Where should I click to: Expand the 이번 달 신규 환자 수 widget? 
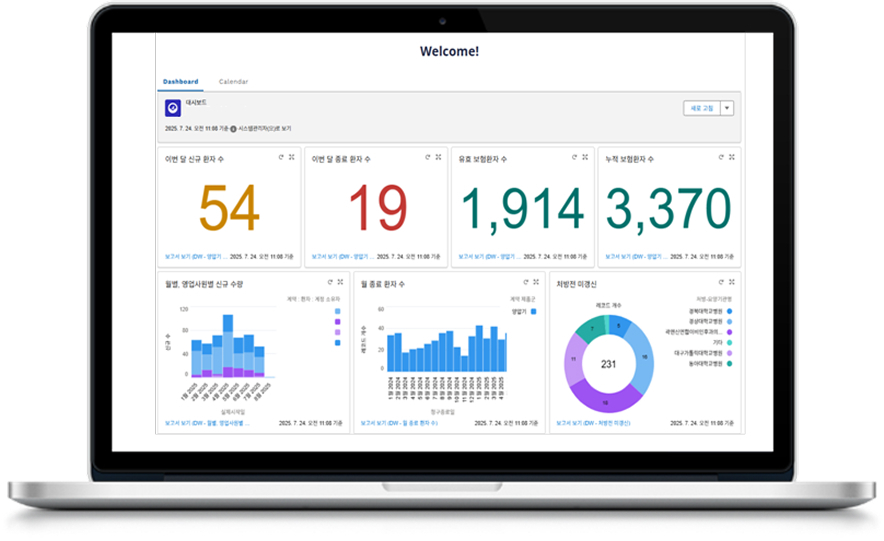click(292, 157)
